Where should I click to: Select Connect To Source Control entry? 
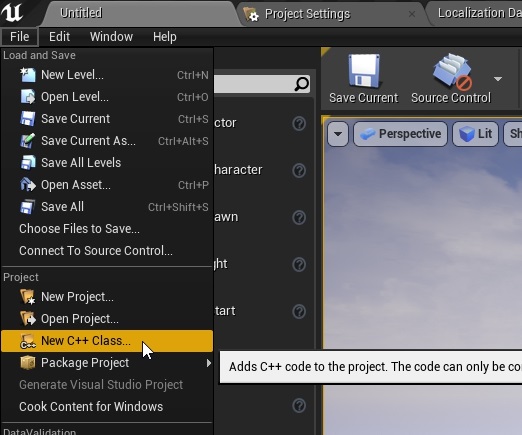tap(107, 251)
